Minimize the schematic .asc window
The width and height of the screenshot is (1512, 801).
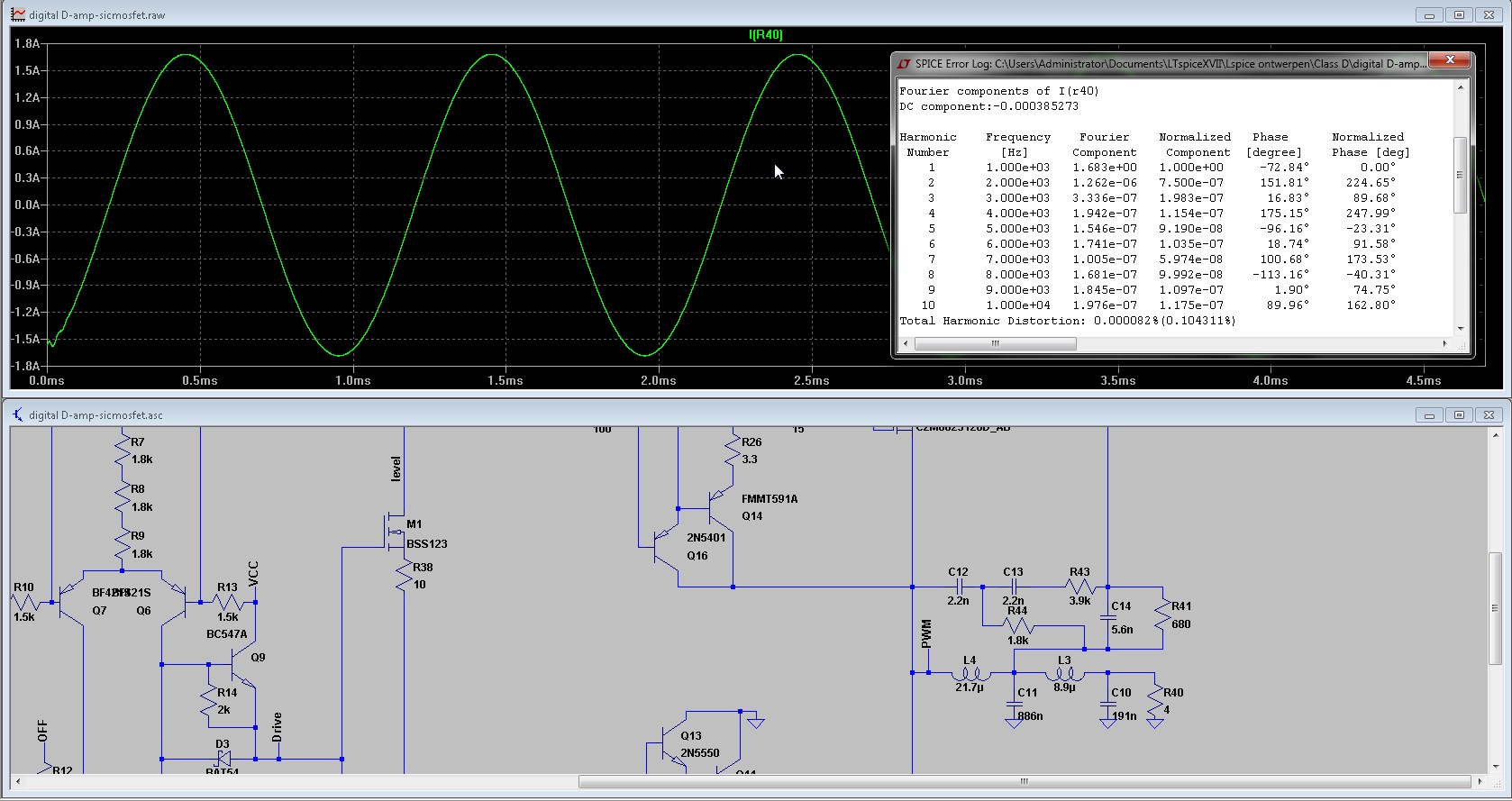[1429, 414]
